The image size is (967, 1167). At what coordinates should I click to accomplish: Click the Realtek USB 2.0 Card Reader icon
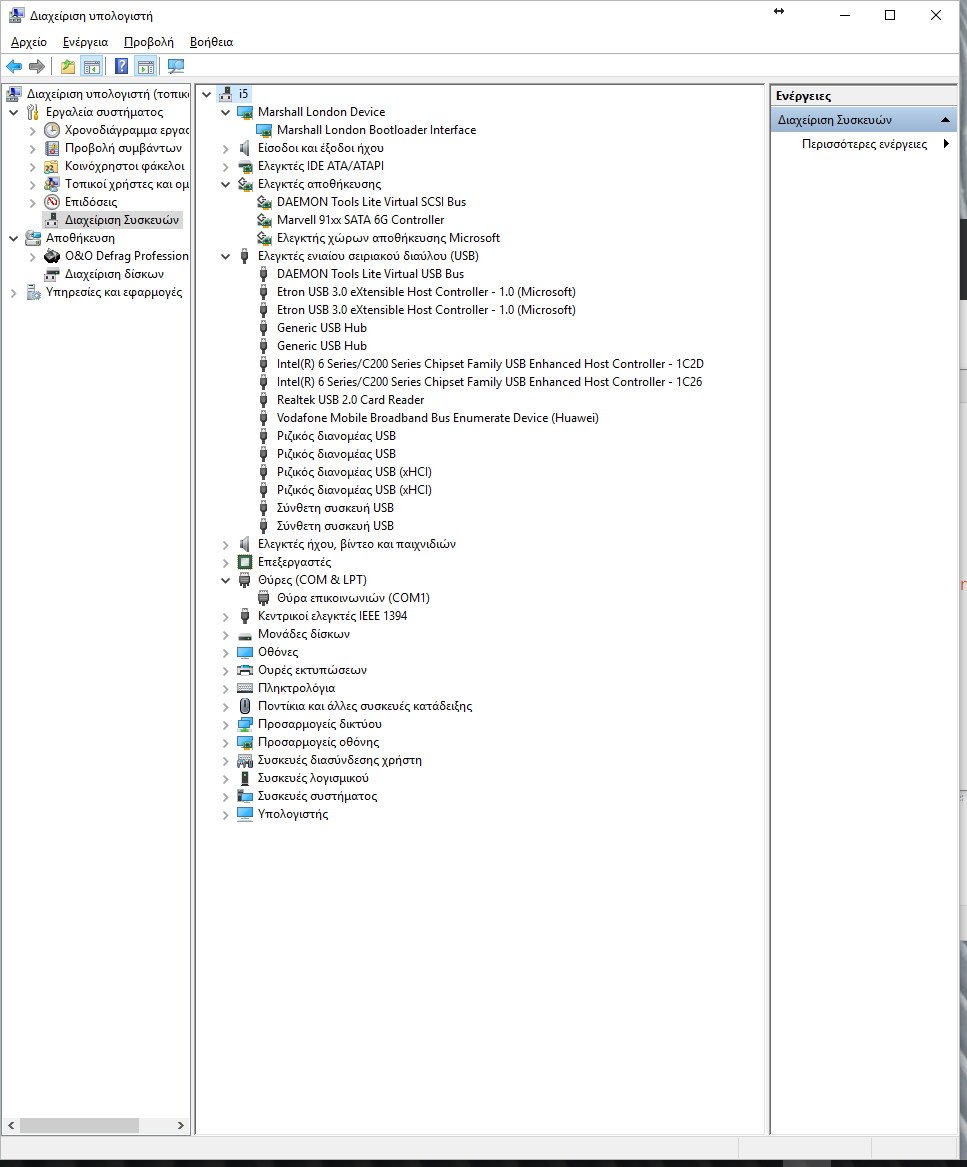[x=264, y=400]
